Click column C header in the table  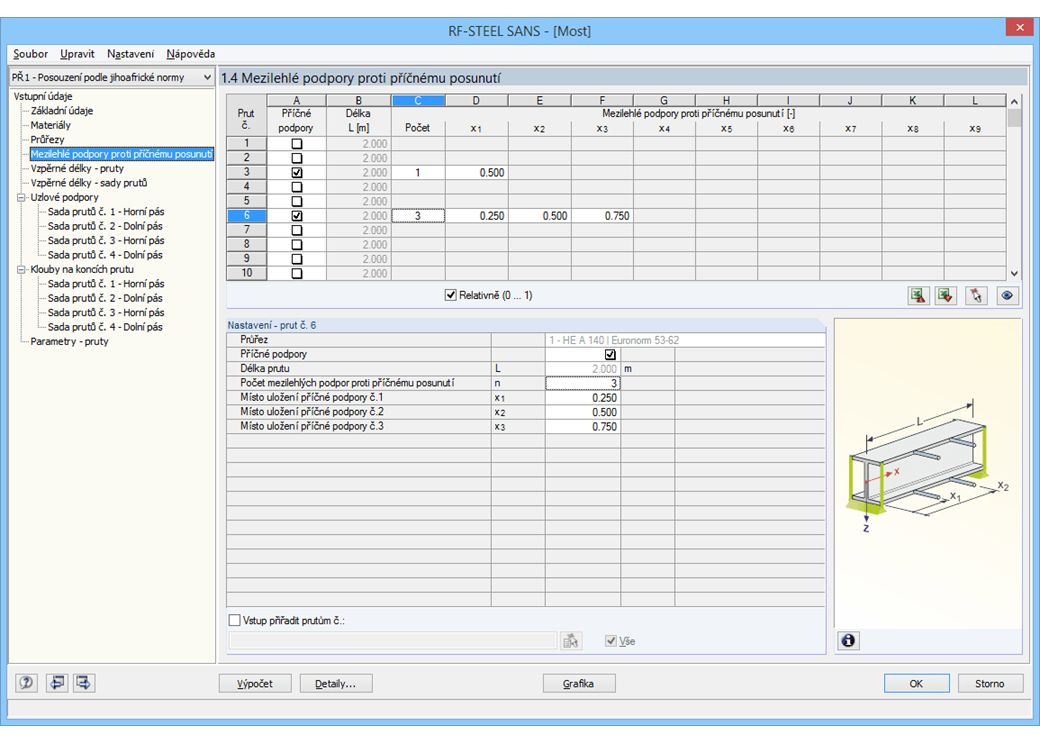click(418, 101)
